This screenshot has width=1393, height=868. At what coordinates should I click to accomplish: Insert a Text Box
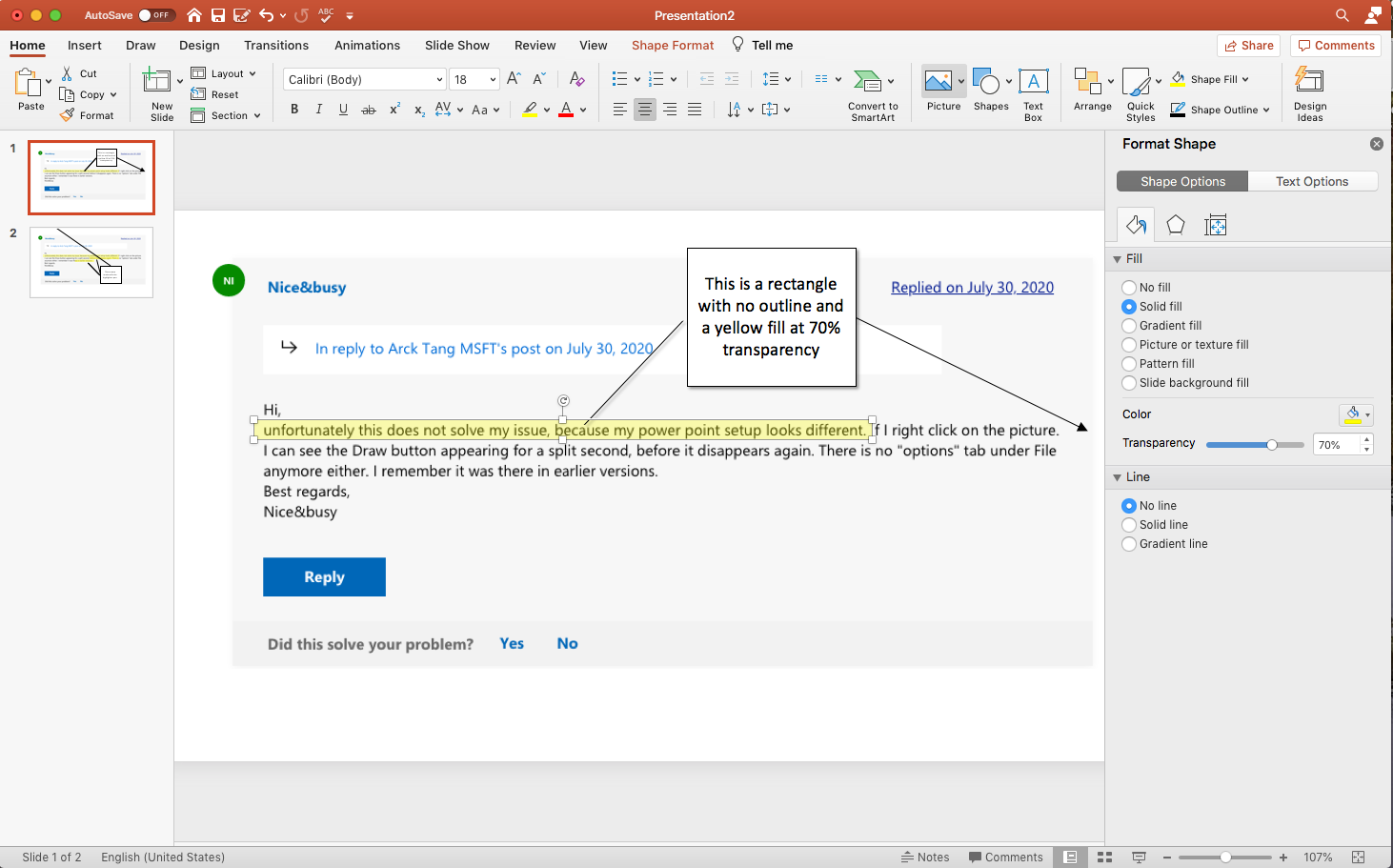click(x=1034, y=94)
